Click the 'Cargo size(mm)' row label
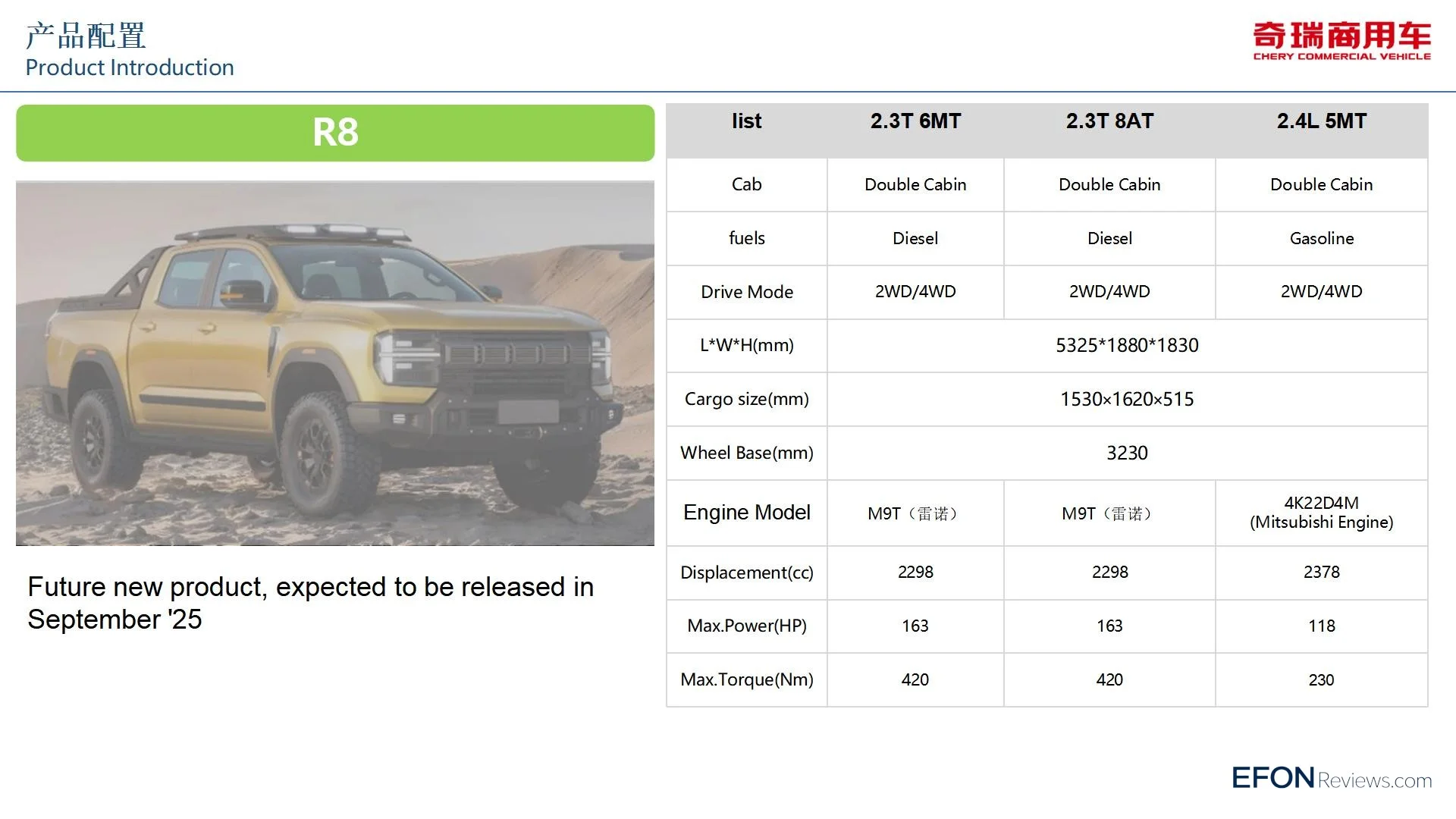 [x=746, y=399]
